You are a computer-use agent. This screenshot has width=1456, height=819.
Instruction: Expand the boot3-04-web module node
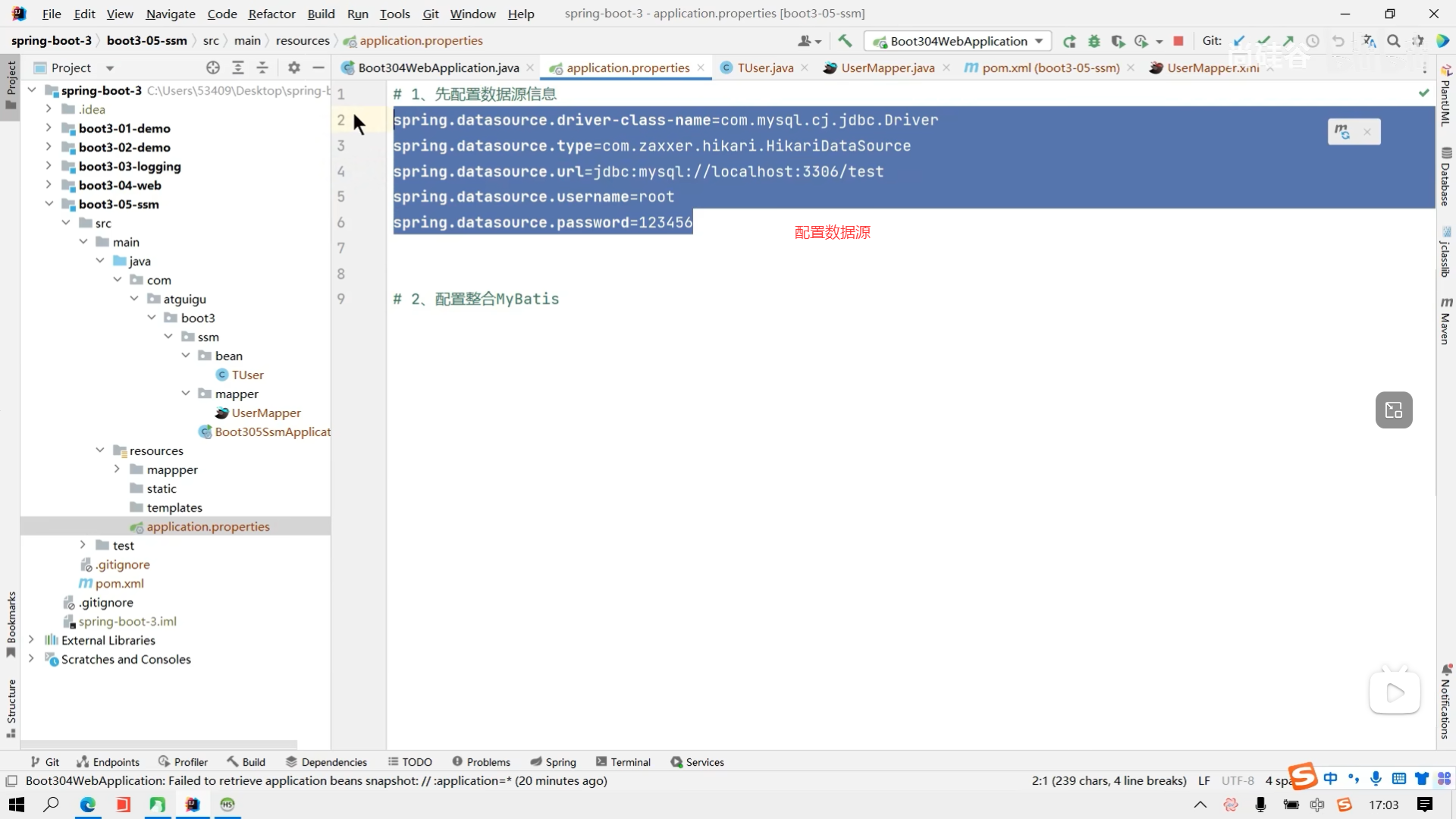coord(49,185)
